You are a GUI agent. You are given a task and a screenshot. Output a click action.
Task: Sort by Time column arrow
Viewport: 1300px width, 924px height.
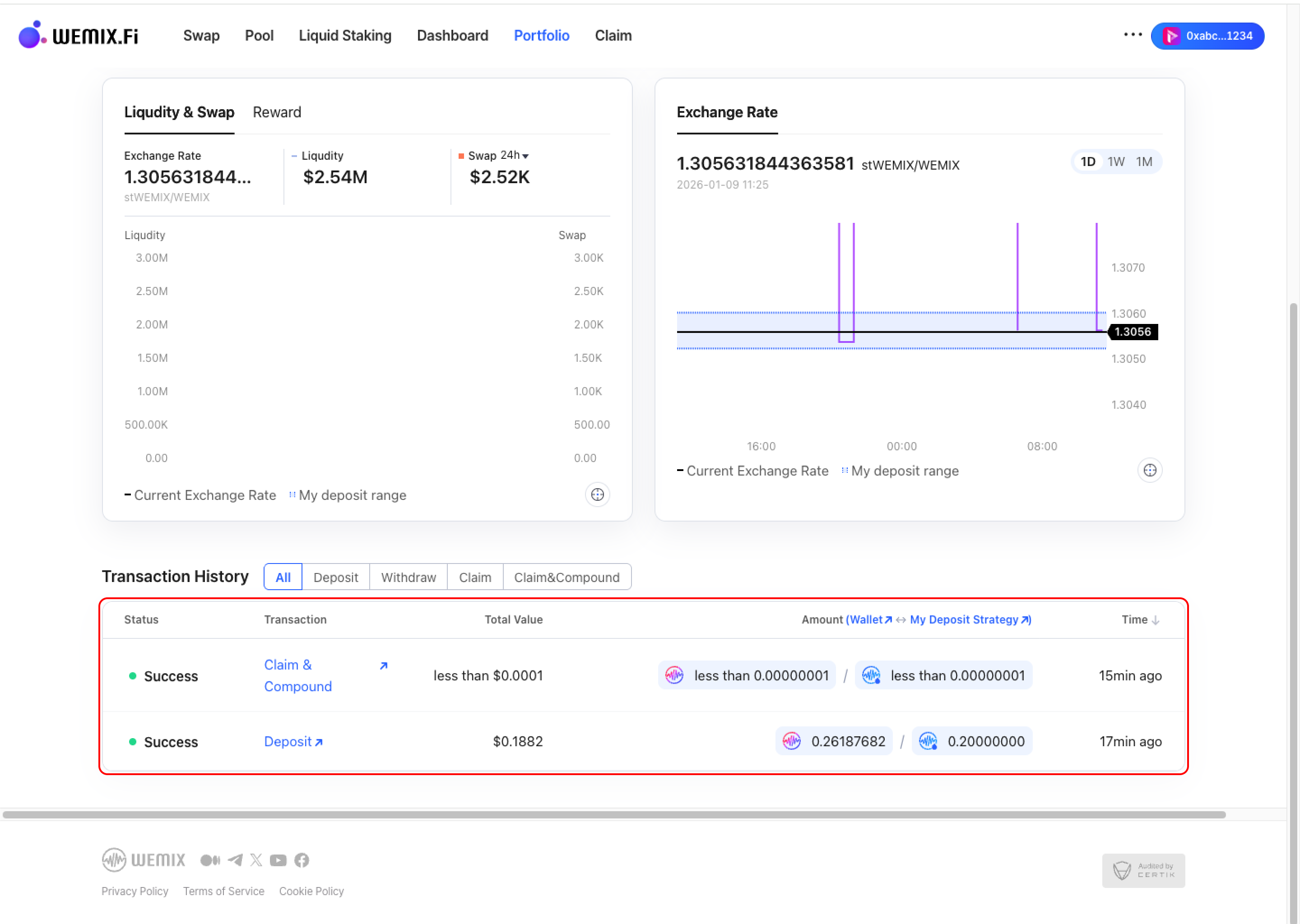(x=1155, y=619)
